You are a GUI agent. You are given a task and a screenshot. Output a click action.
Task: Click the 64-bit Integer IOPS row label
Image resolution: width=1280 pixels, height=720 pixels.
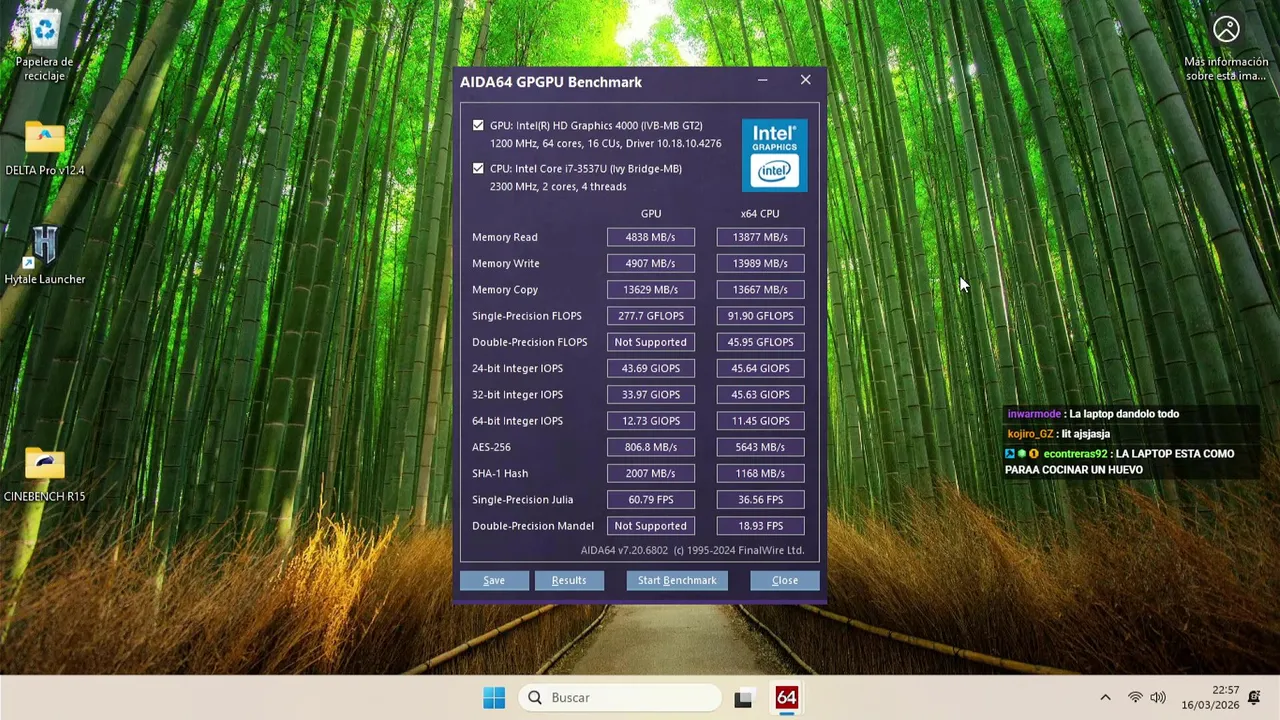tap(517, 421)
